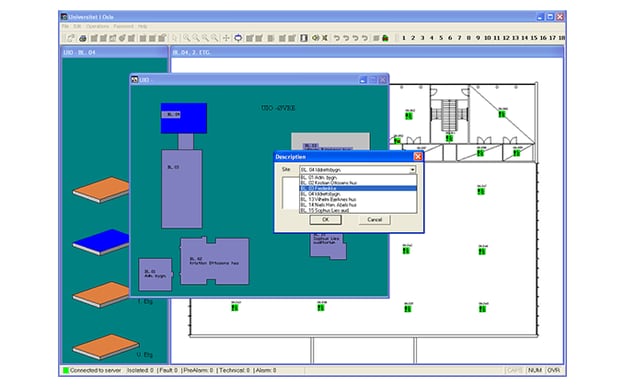Click the red-green bus icon in toolbar
The width and height of the screenshot is (635, 387).
pyautogui.click(x=385, y=38)
